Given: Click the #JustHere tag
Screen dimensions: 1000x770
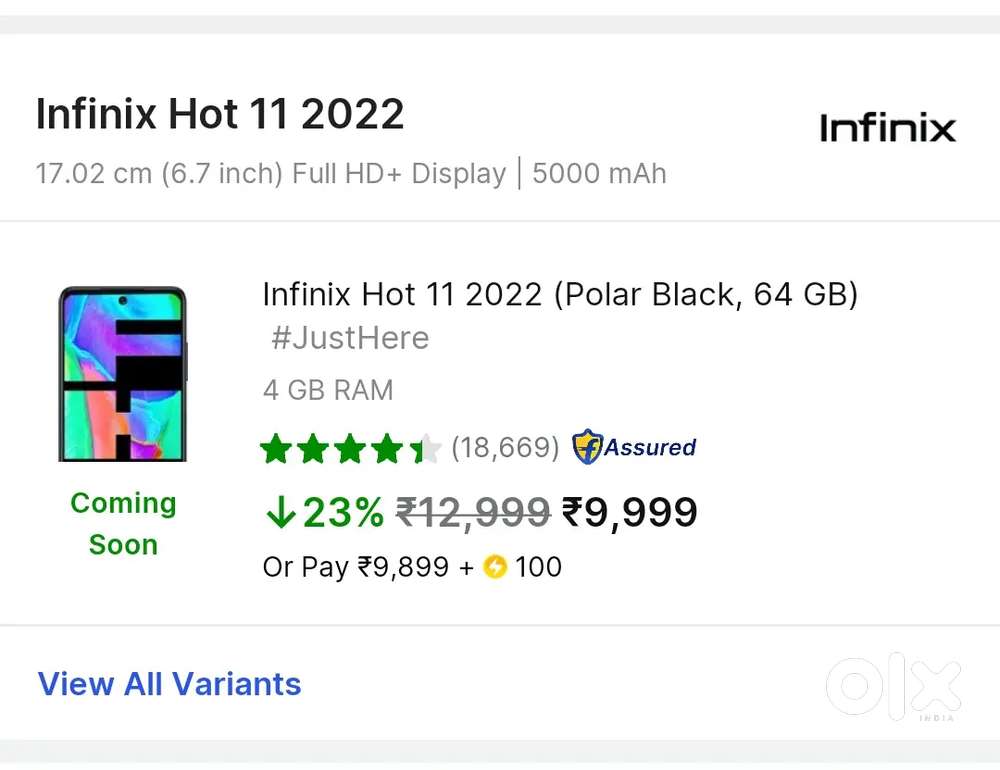Looking at the screenshot, I should pyautogui.click(x=350, y=338).
